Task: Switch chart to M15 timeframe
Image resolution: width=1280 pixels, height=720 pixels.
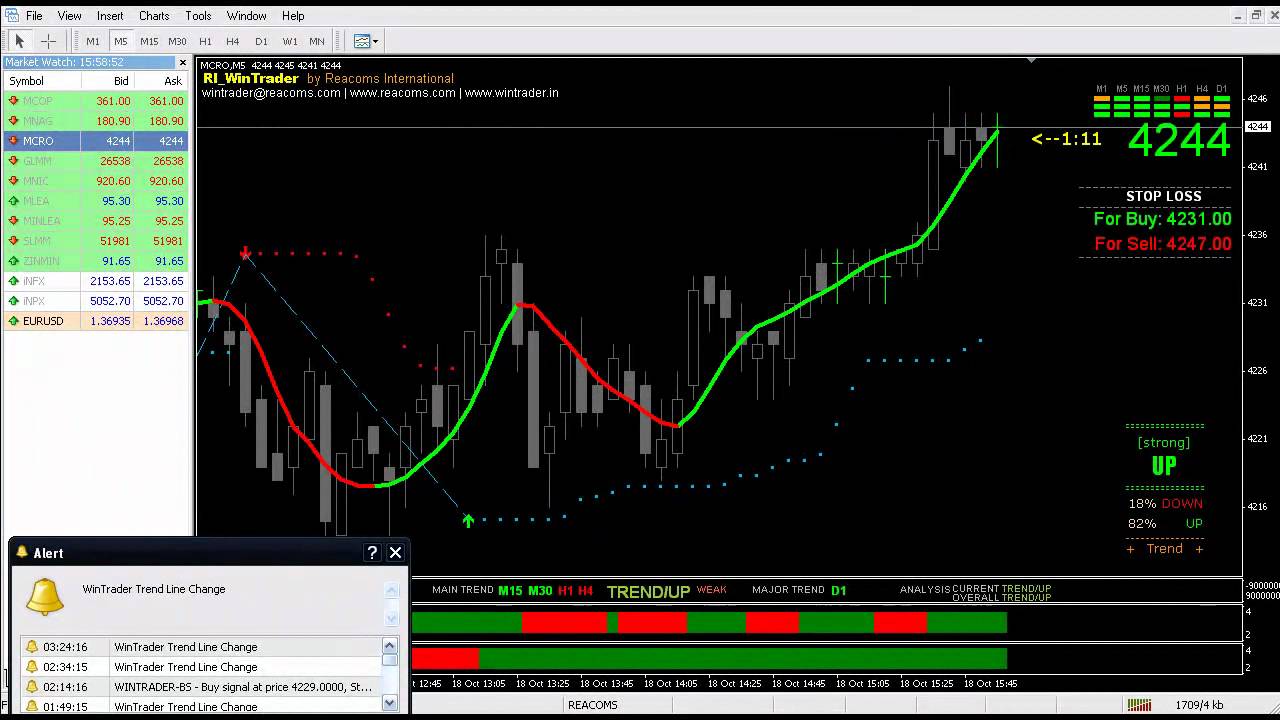Action: pos(149,41)
